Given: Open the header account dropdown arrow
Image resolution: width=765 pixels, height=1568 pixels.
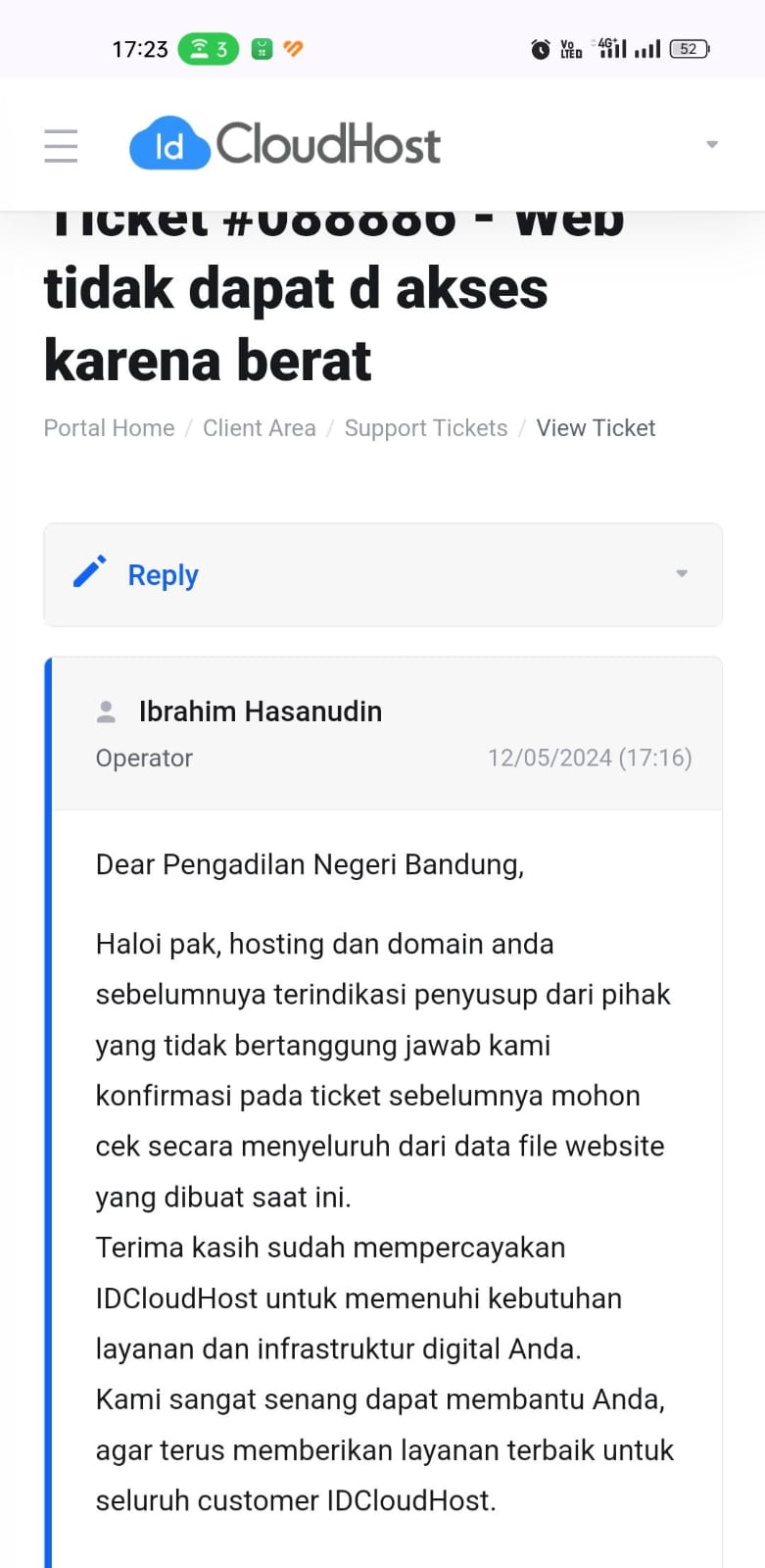Looking at the screenshot, I should tap(712, 144).
